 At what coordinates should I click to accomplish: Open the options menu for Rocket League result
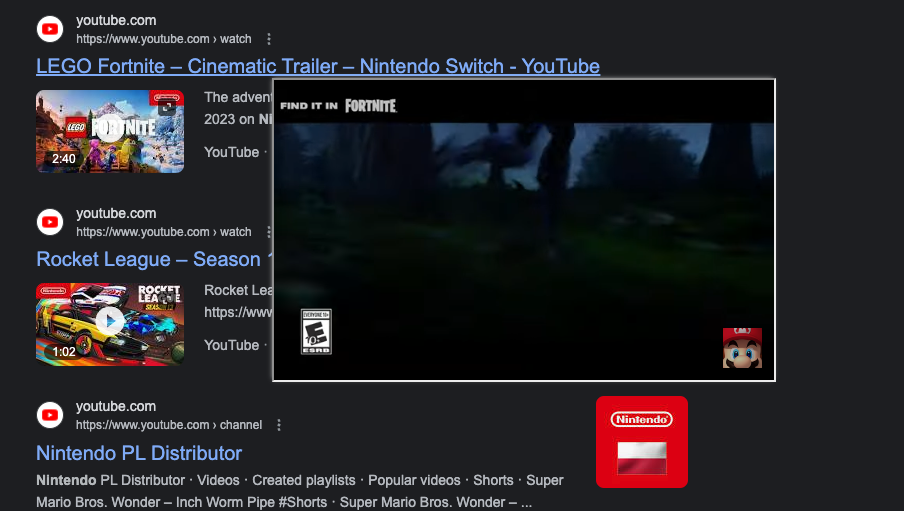pos(269,232)
